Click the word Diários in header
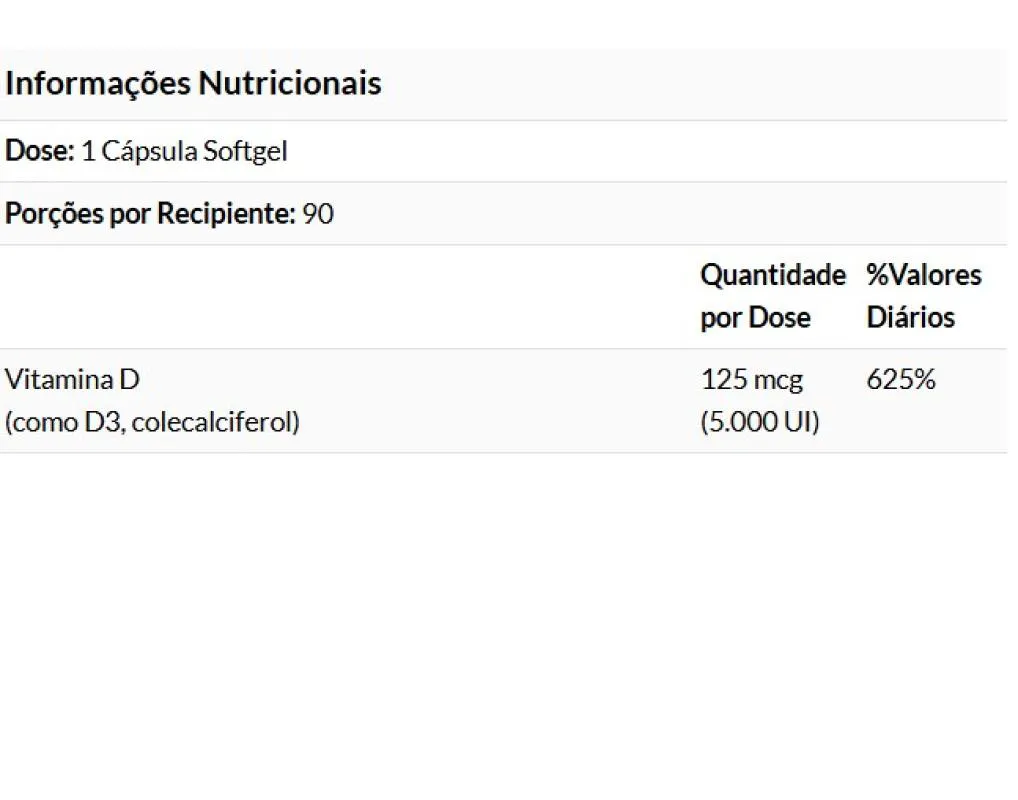The width and height of the screenshot is (1018, 800). point(911,318)
